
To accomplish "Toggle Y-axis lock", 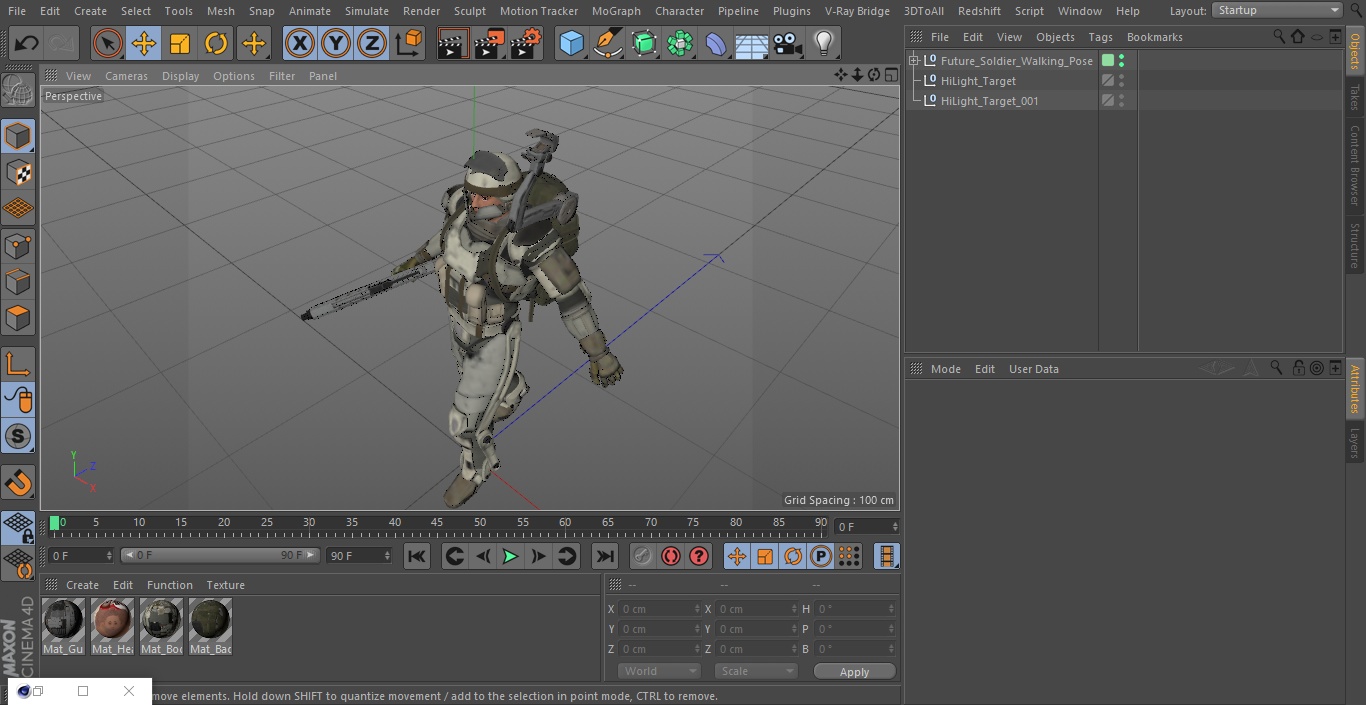I will tap(335, 44).
